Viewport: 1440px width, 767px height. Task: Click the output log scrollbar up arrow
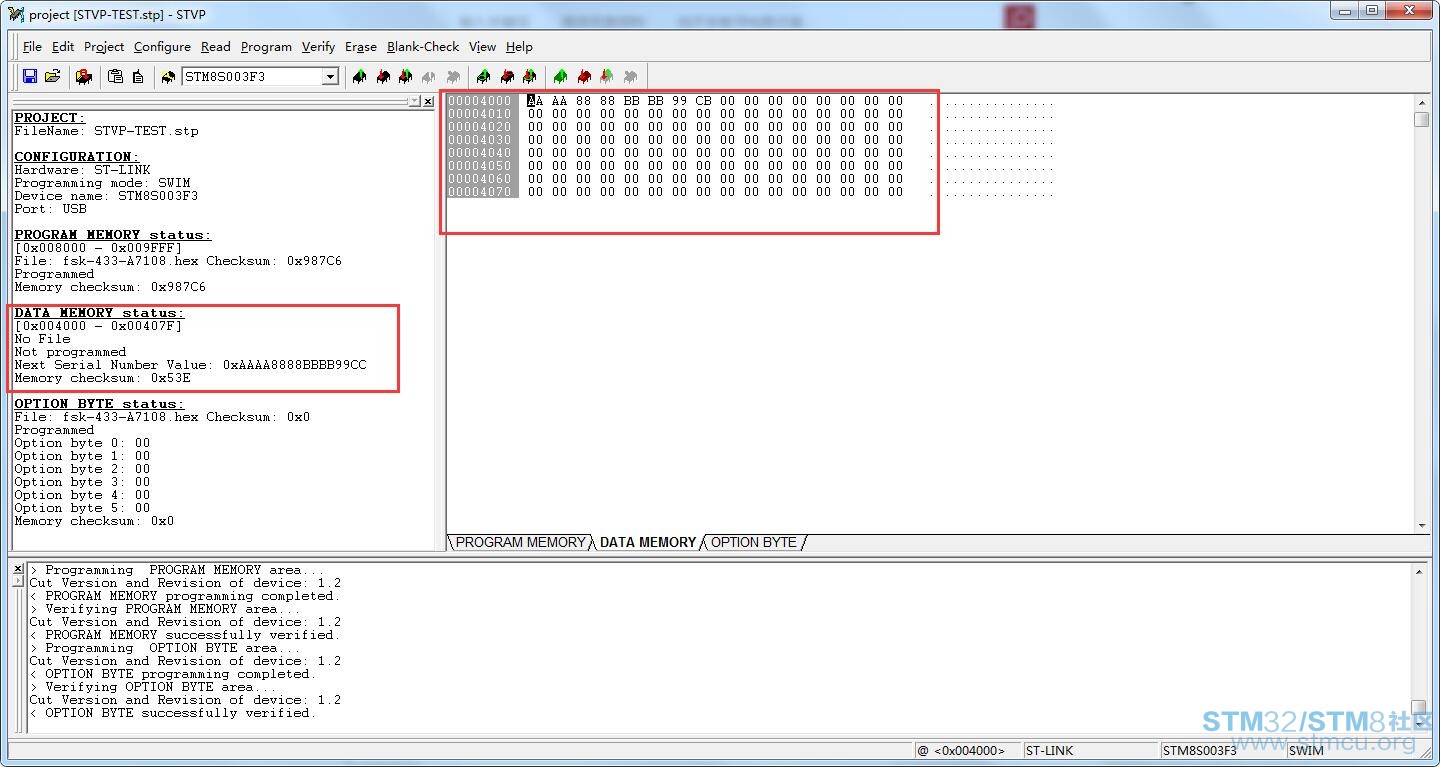click(x=1418, y=571)
